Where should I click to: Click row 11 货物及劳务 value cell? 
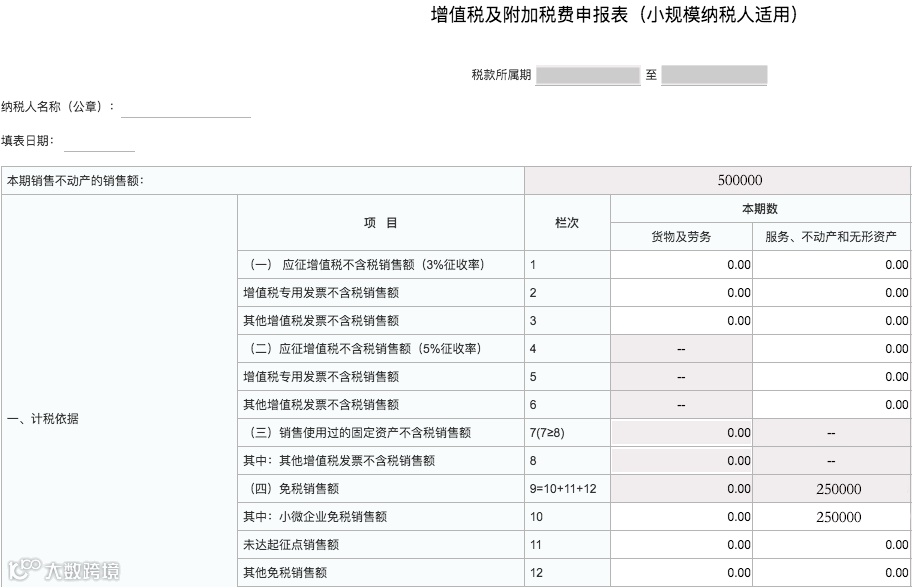pos(681,544)
